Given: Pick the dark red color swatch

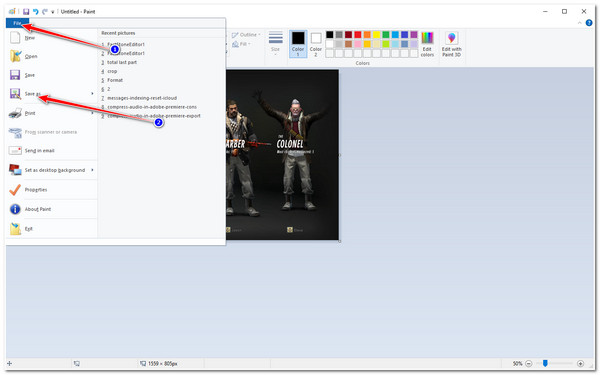Looking at the screenshot, I should tap(348, 35).
